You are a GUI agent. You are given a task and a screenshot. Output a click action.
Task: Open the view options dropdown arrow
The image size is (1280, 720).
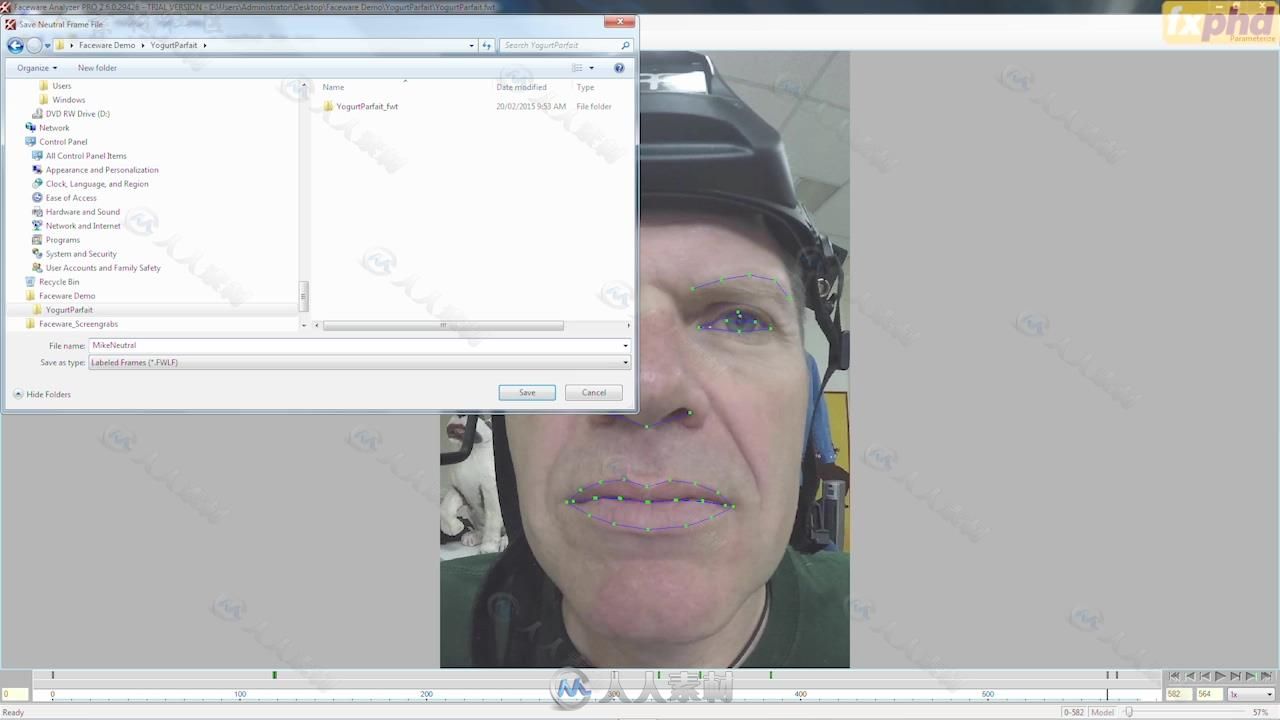tap(591, 68)
